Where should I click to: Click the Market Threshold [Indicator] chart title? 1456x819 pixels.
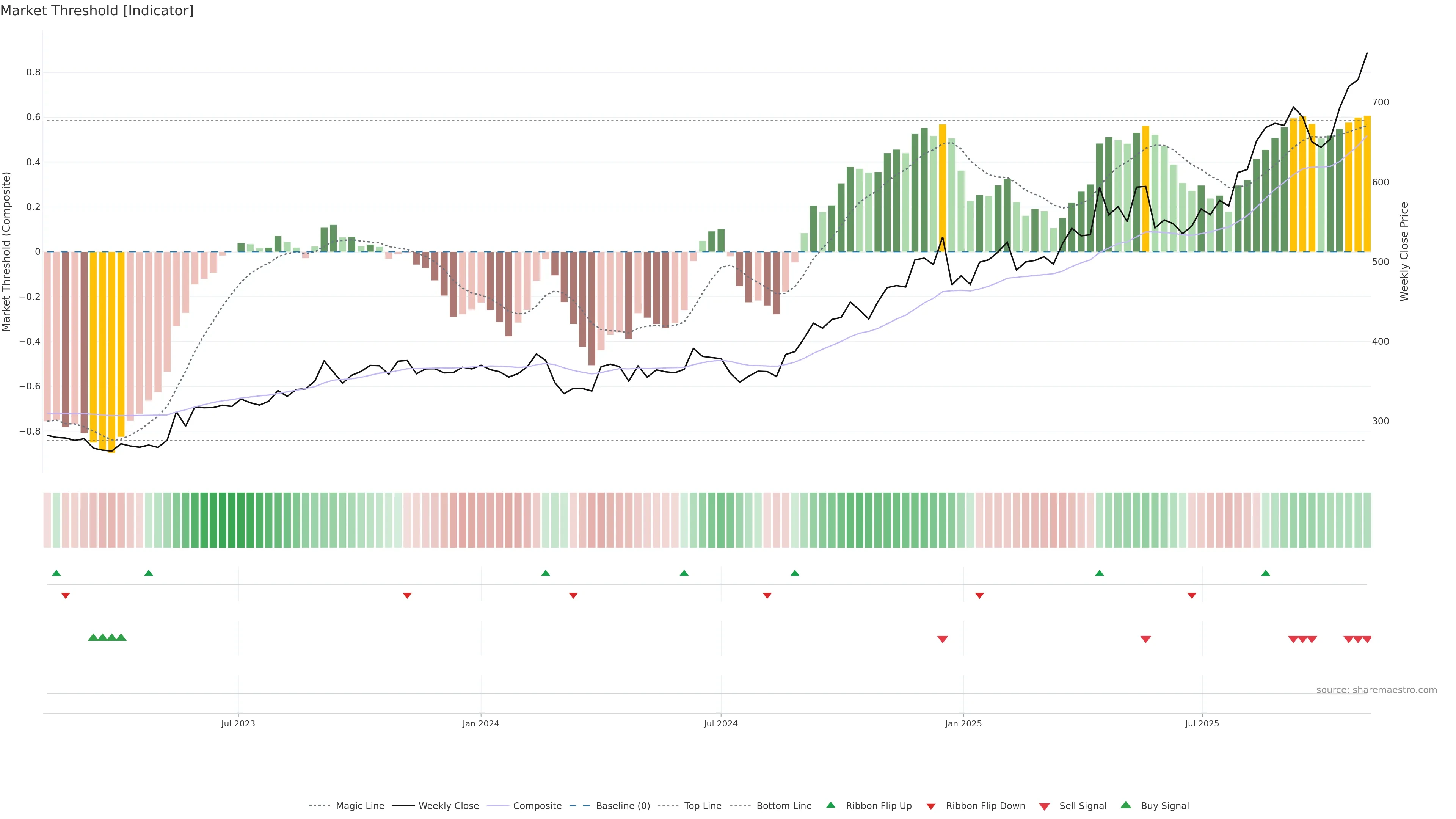97,11
